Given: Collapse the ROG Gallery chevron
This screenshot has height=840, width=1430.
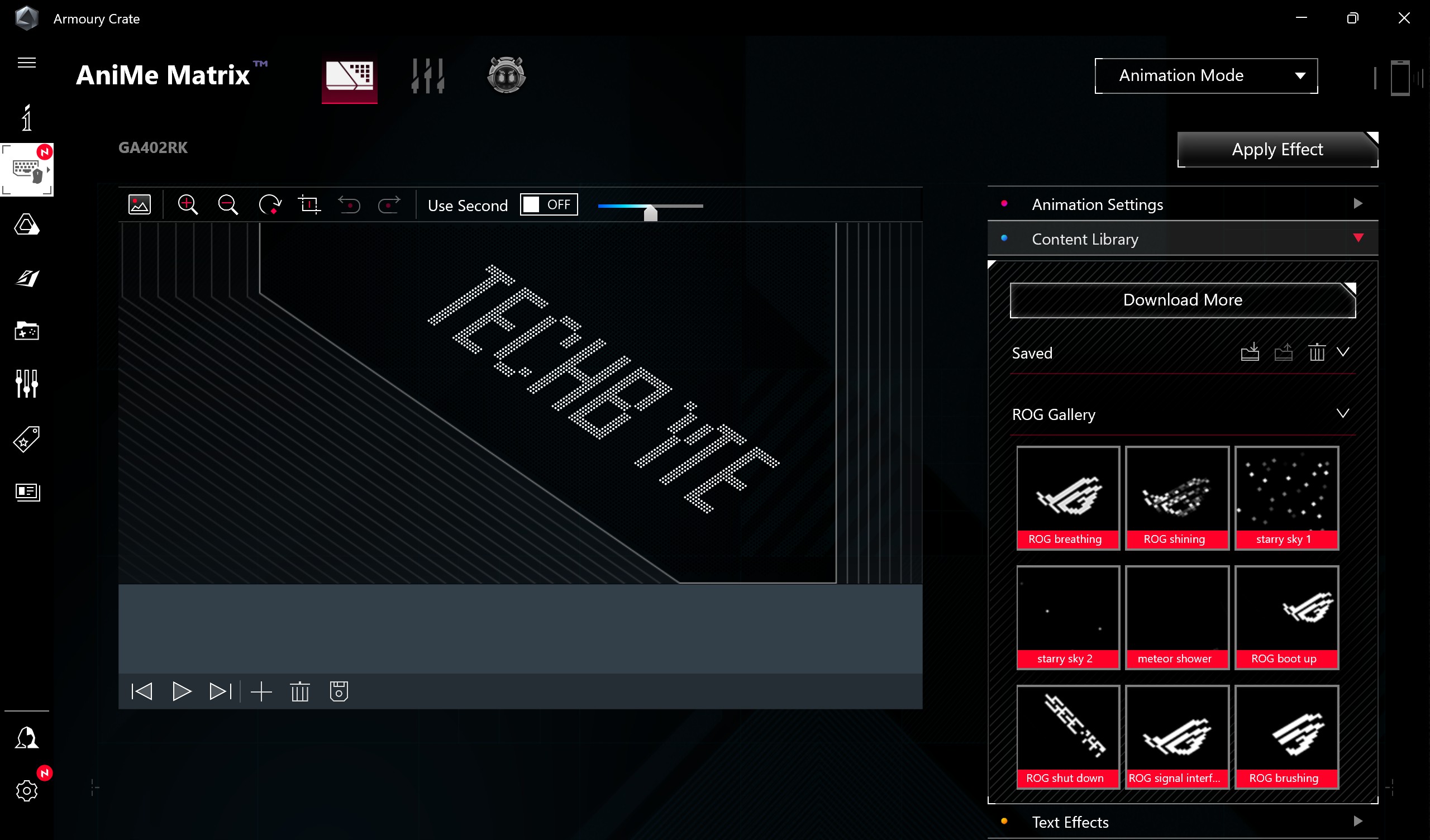Looking at the screenshot, I should coord(1343,414).
